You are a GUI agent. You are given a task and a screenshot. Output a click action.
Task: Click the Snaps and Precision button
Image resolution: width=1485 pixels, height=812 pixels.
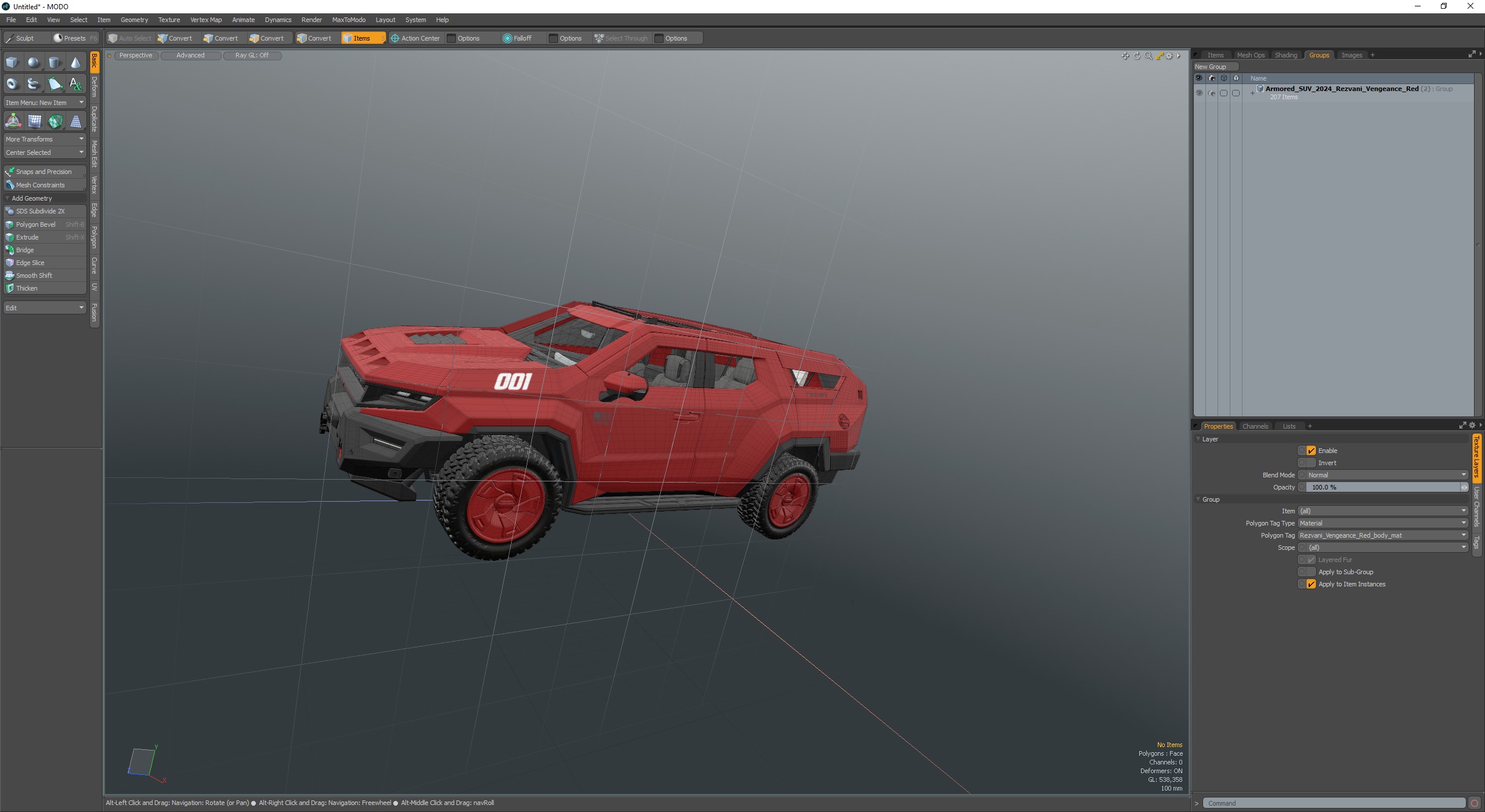45,172
